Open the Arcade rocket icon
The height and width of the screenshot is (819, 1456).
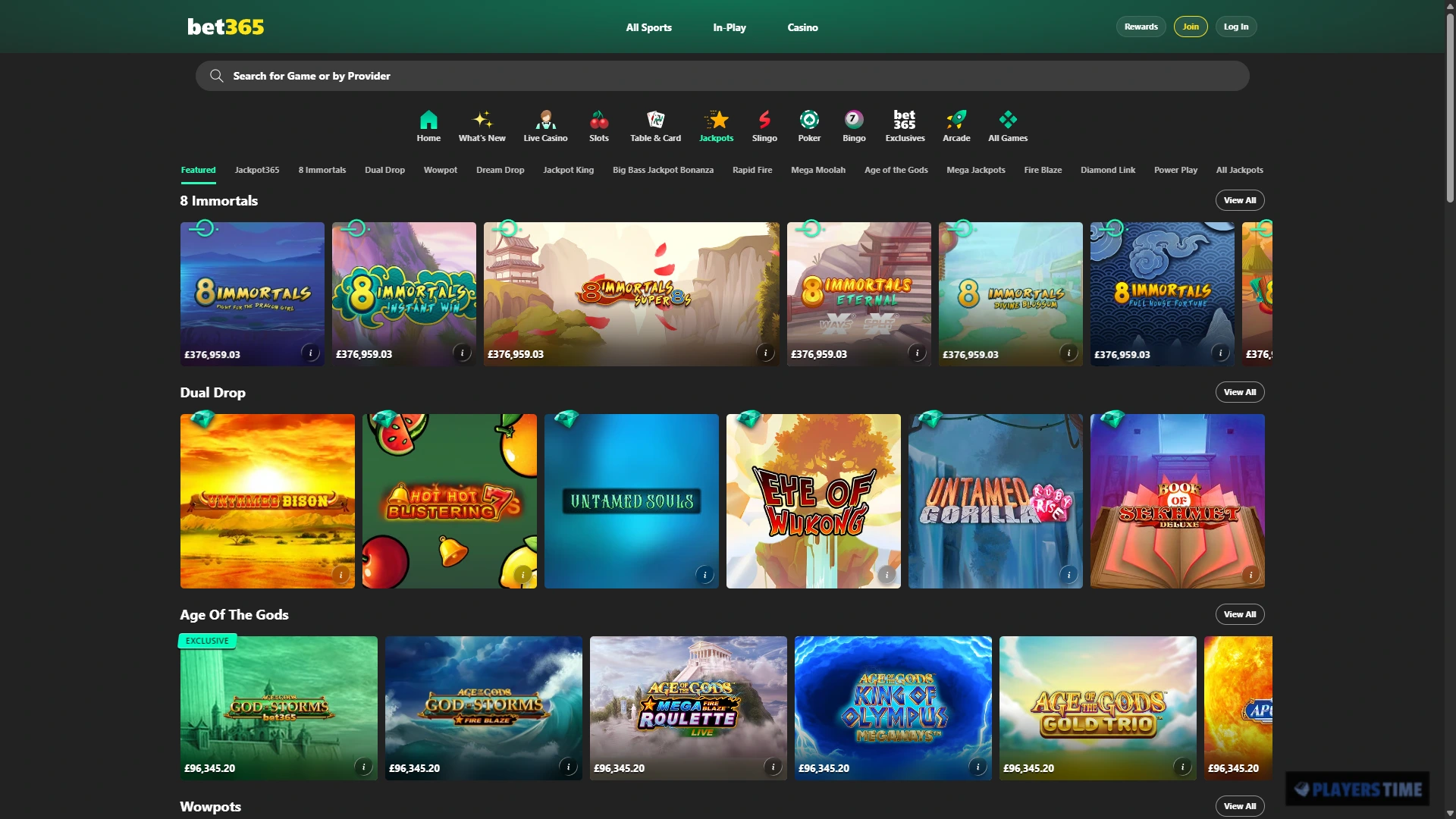point(956,120)
